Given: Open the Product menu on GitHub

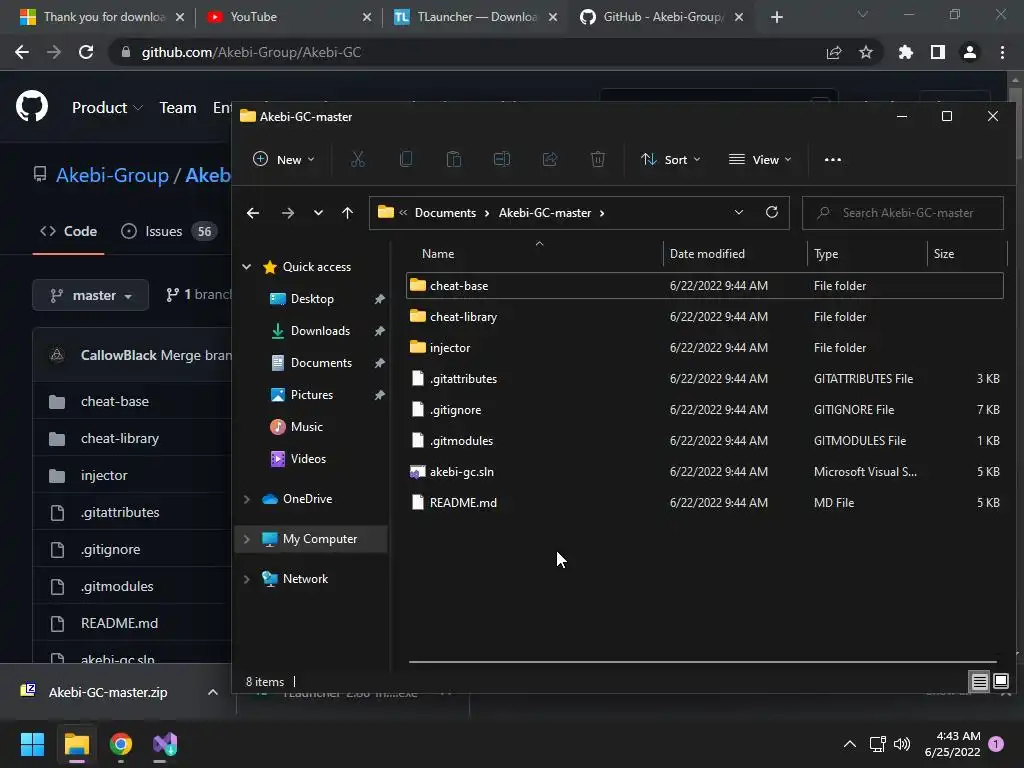Looking at the screenshot, I should [107, 108].
